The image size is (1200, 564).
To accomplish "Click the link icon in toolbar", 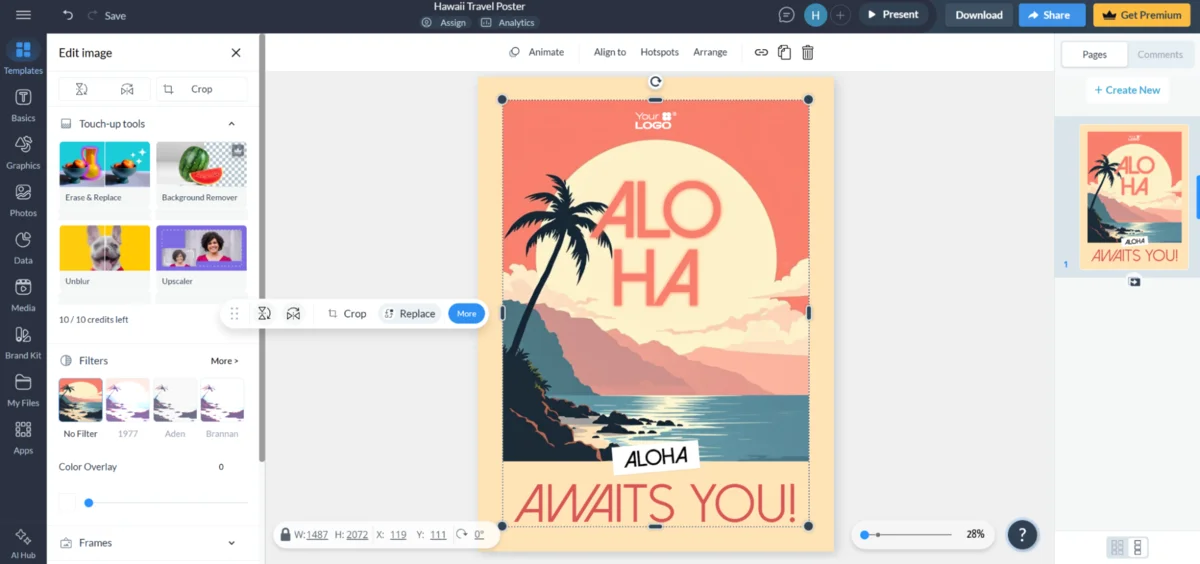I will point(761,52).
